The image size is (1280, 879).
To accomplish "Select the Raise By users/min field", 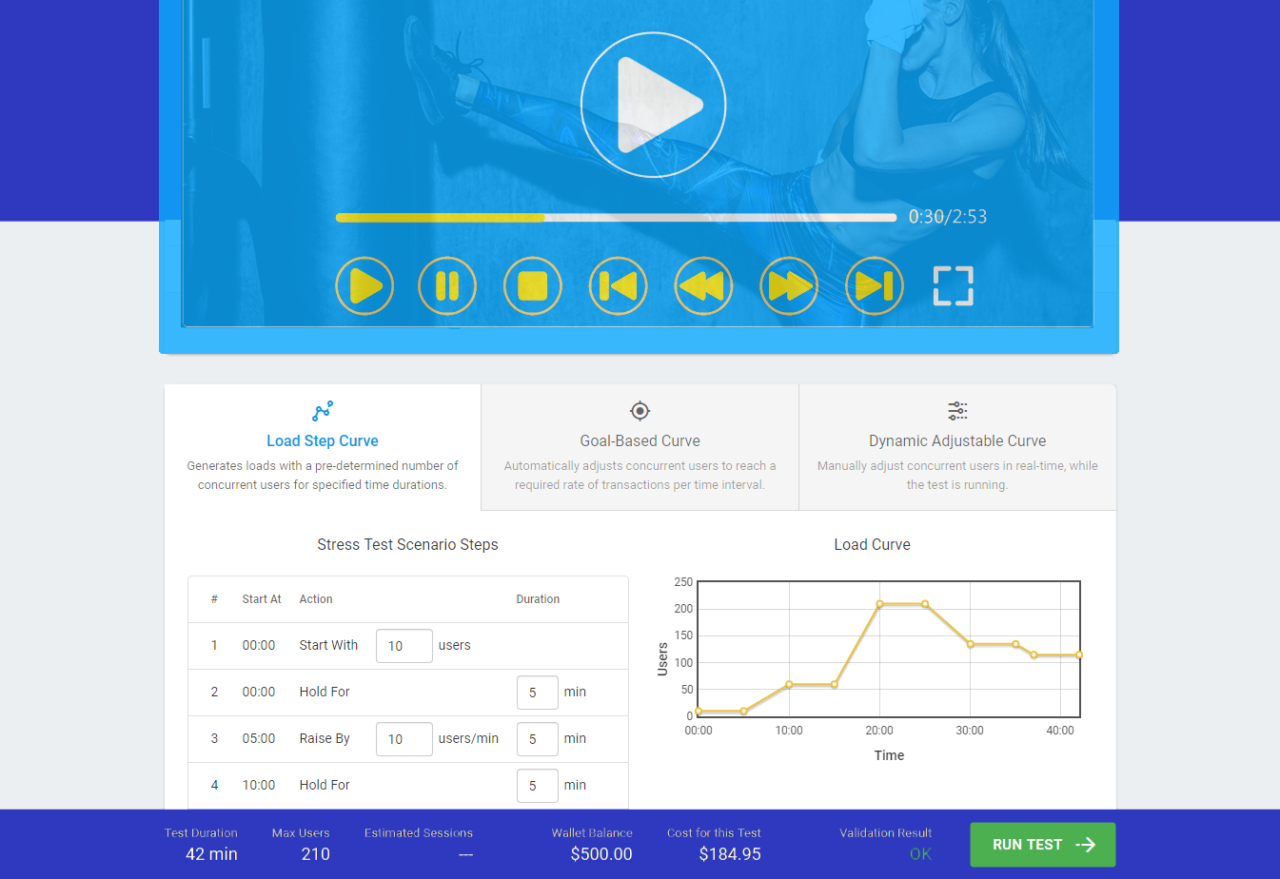I will click(404, 739).
